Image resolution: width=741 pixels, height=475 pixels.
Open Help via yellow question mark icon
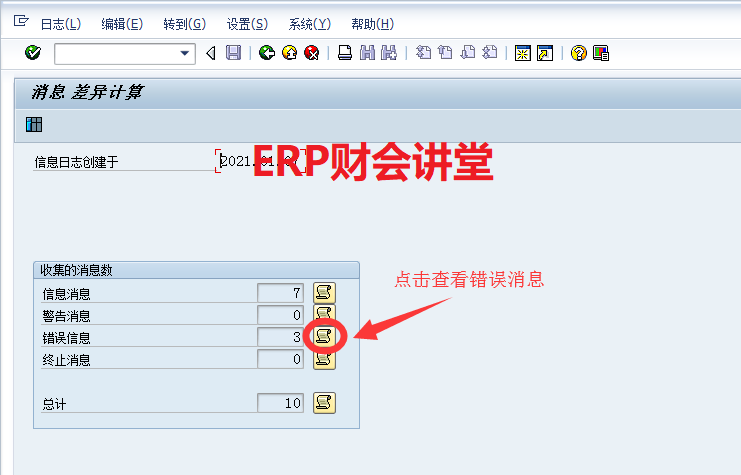pos(578,53)
